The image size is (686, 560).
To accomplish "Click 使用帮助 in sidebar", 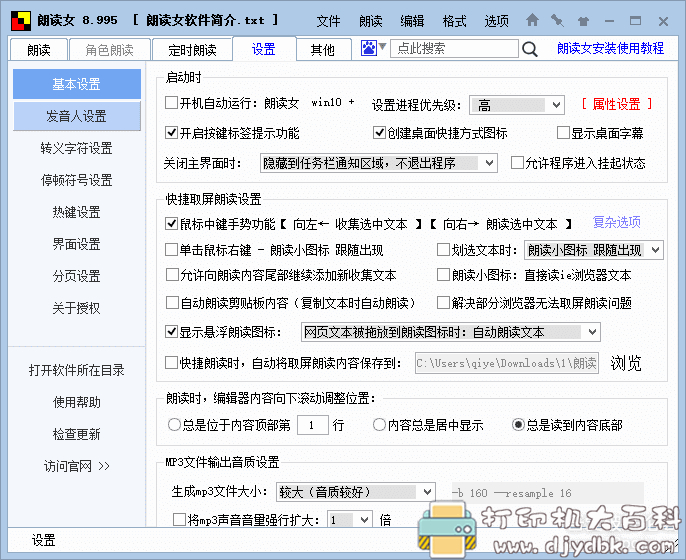I will point(77,402).
